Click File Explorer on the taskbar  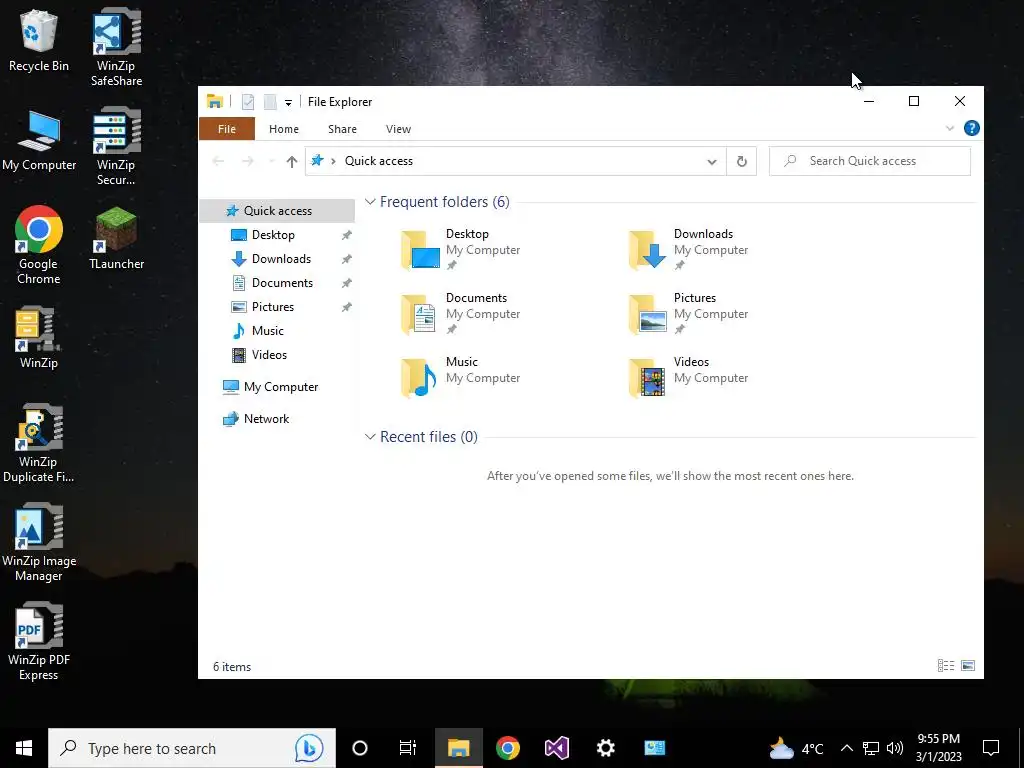click(x=458, y=748)
